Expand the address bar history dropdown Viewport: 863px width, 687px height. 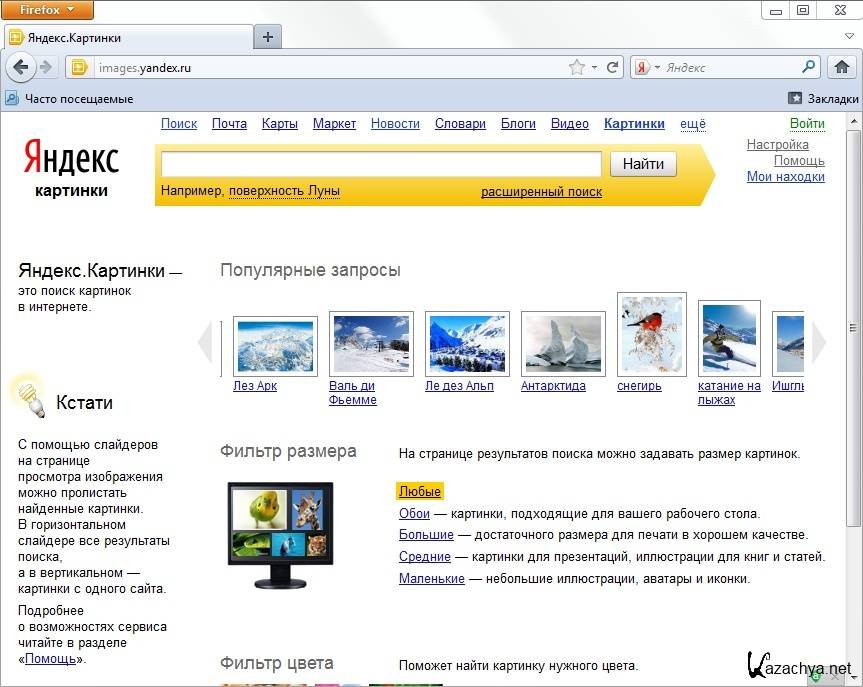tap(596, 68)
